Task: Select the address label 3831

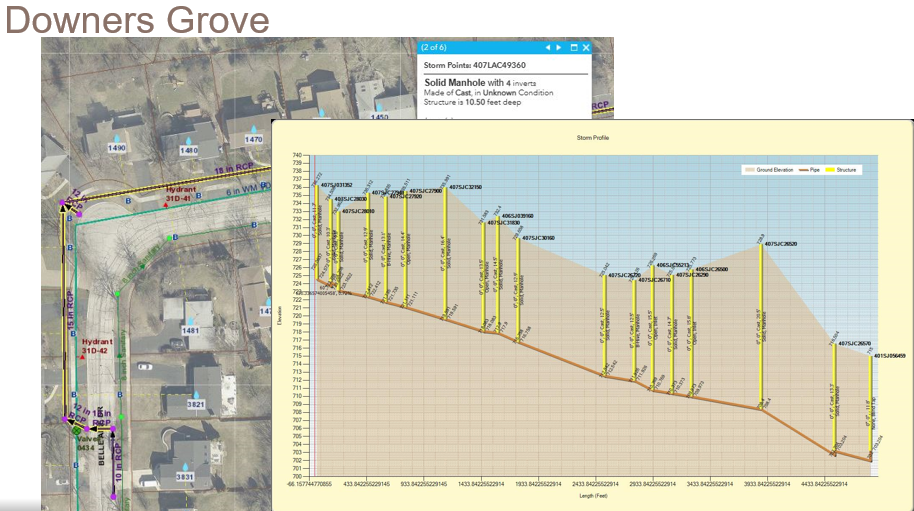Action: point(185,477)
